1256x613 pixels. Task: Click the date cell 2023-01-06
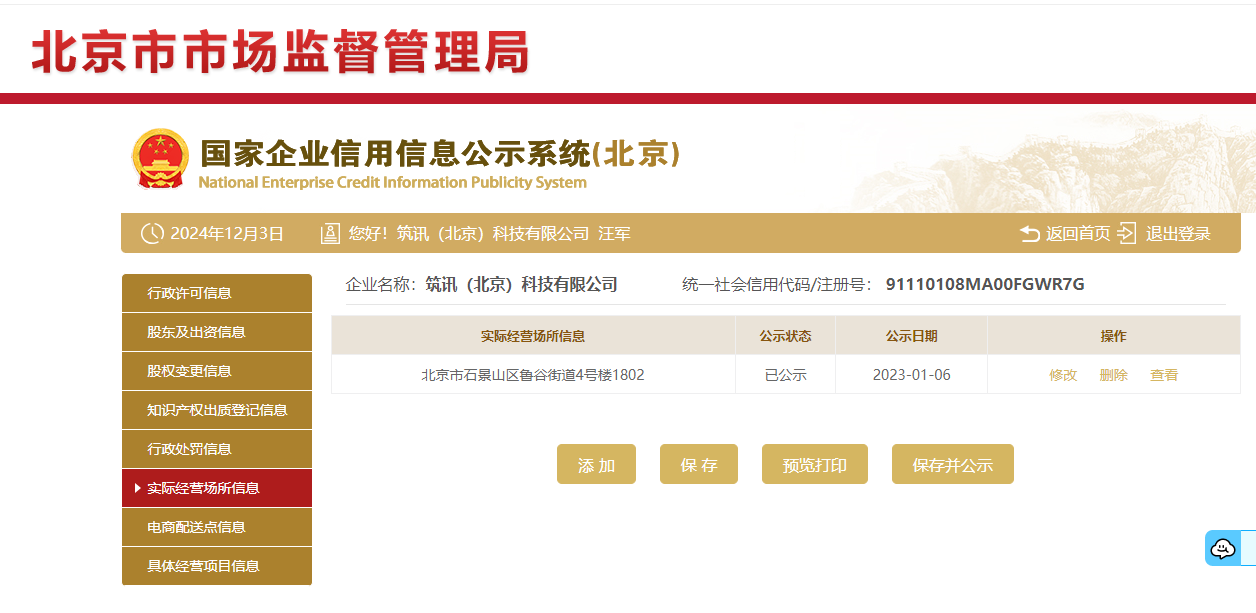point(911,375)
